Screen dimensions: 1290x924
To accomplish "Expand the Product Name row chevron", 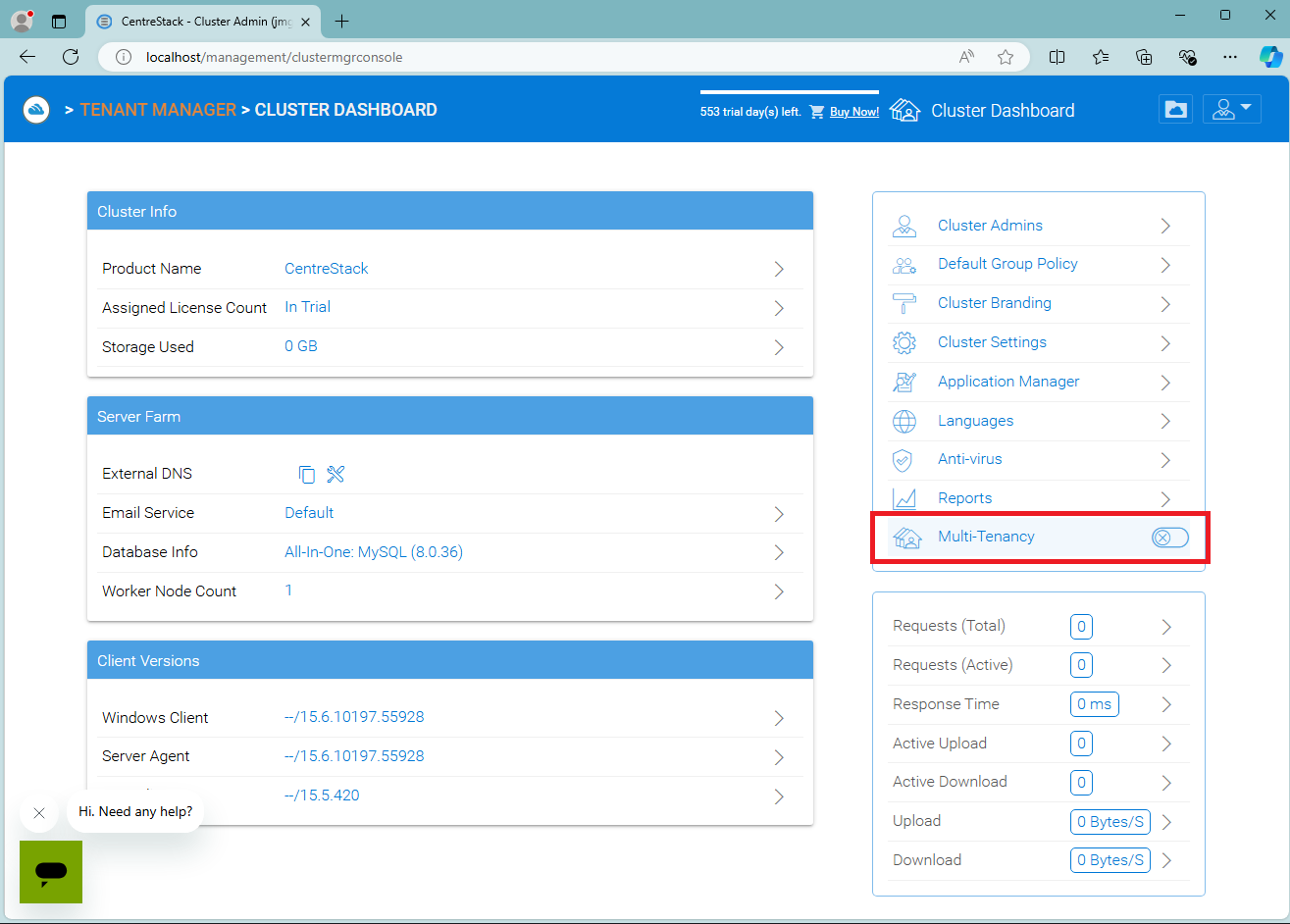I will pyautogui.click(x=779, y=269).
